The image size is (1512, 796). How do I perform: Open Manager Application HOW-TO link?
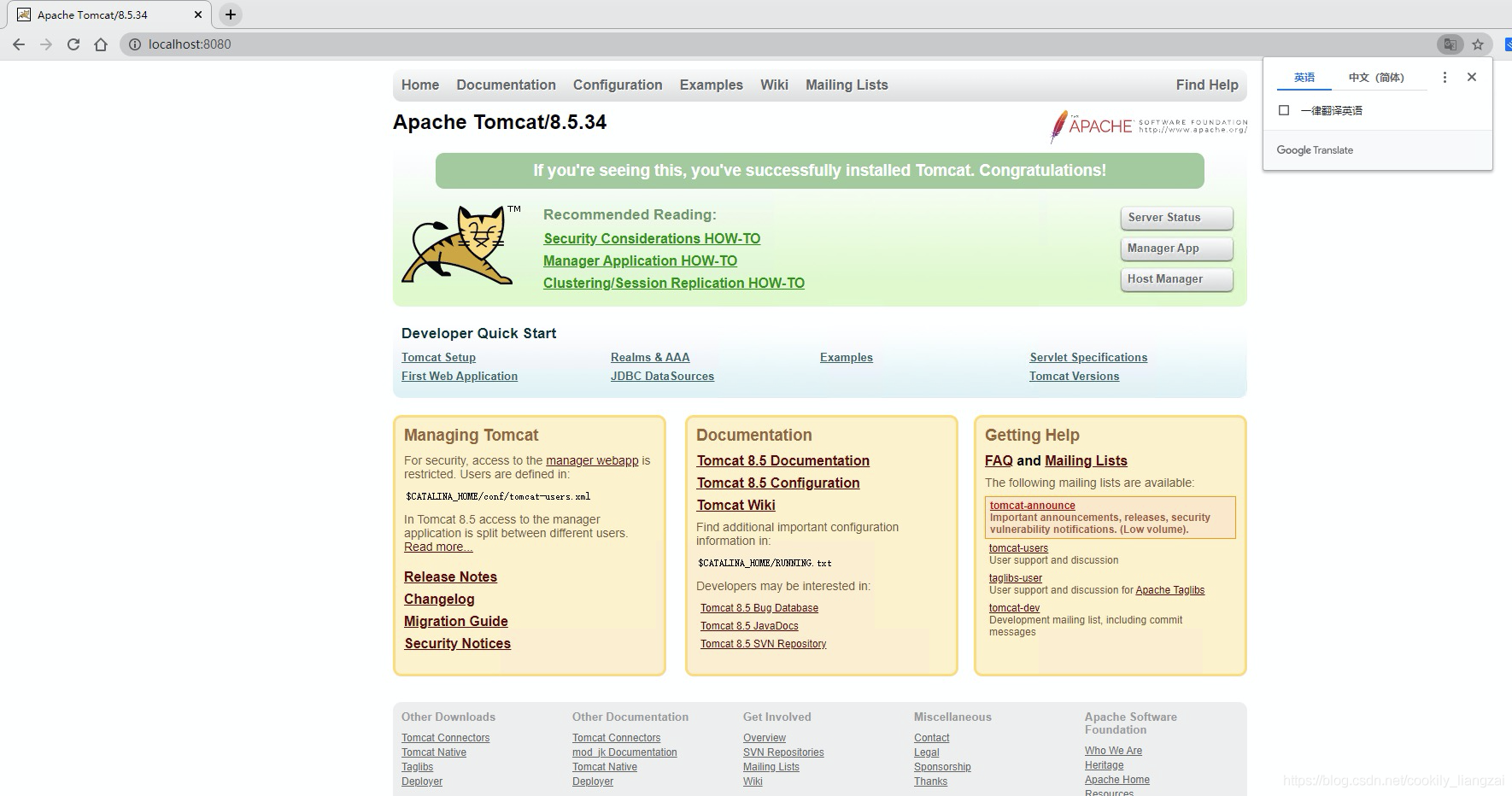click(640, 261)
